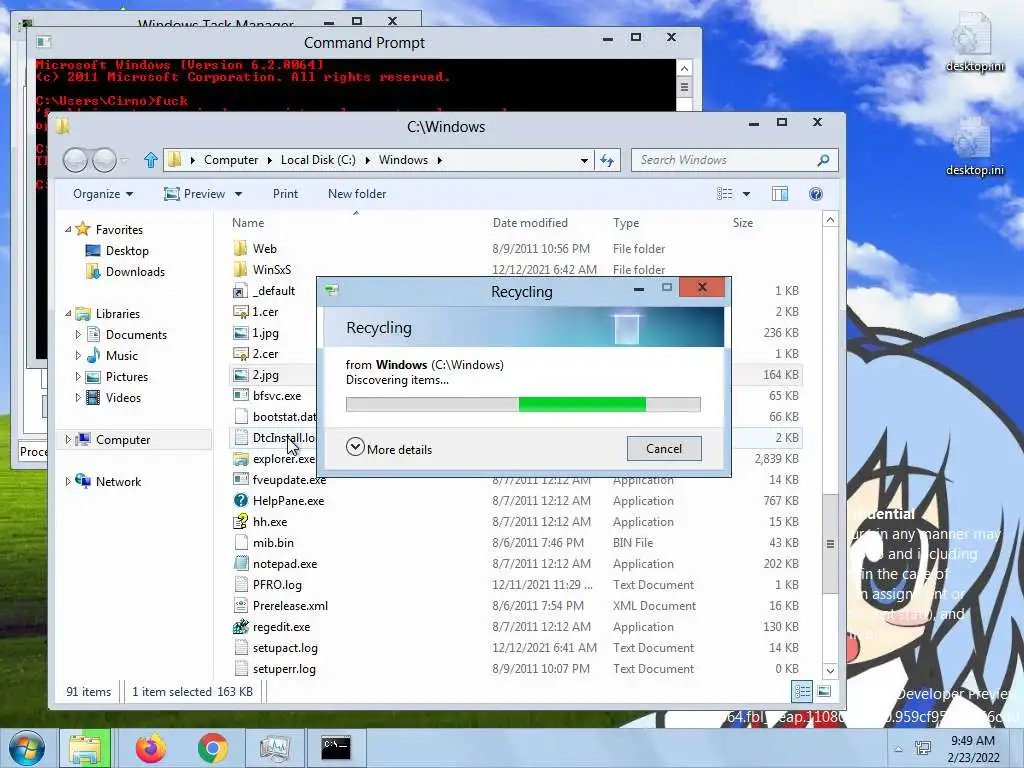Open the Organize menu
Viewport: 1024px width, 768px height.
tap(103, 194)
